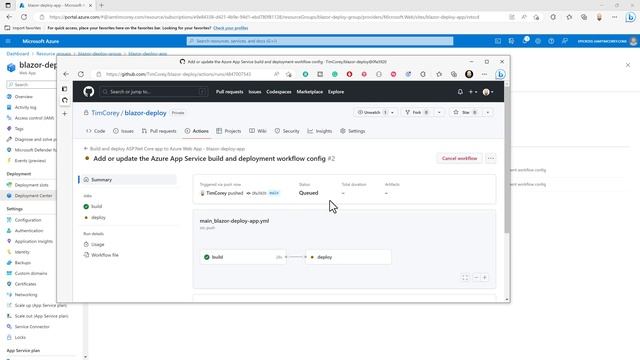The width and height of the screenshot is (640, 360).
Task: Switch to the Wiki tab
Action: (258, 131)
